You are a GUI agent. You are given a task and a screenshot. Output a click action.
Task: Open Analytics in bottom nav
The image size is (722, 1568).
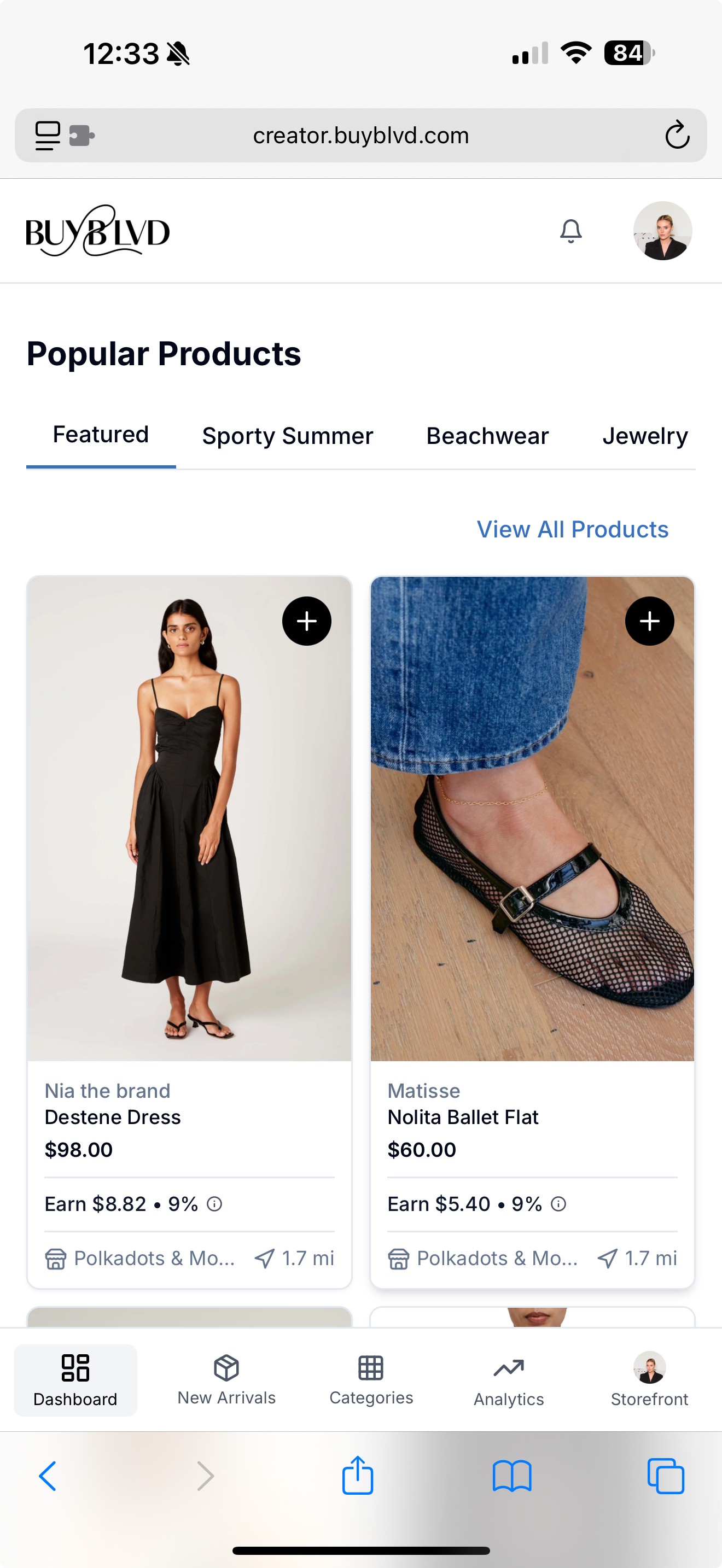(x=509, y=1380)
